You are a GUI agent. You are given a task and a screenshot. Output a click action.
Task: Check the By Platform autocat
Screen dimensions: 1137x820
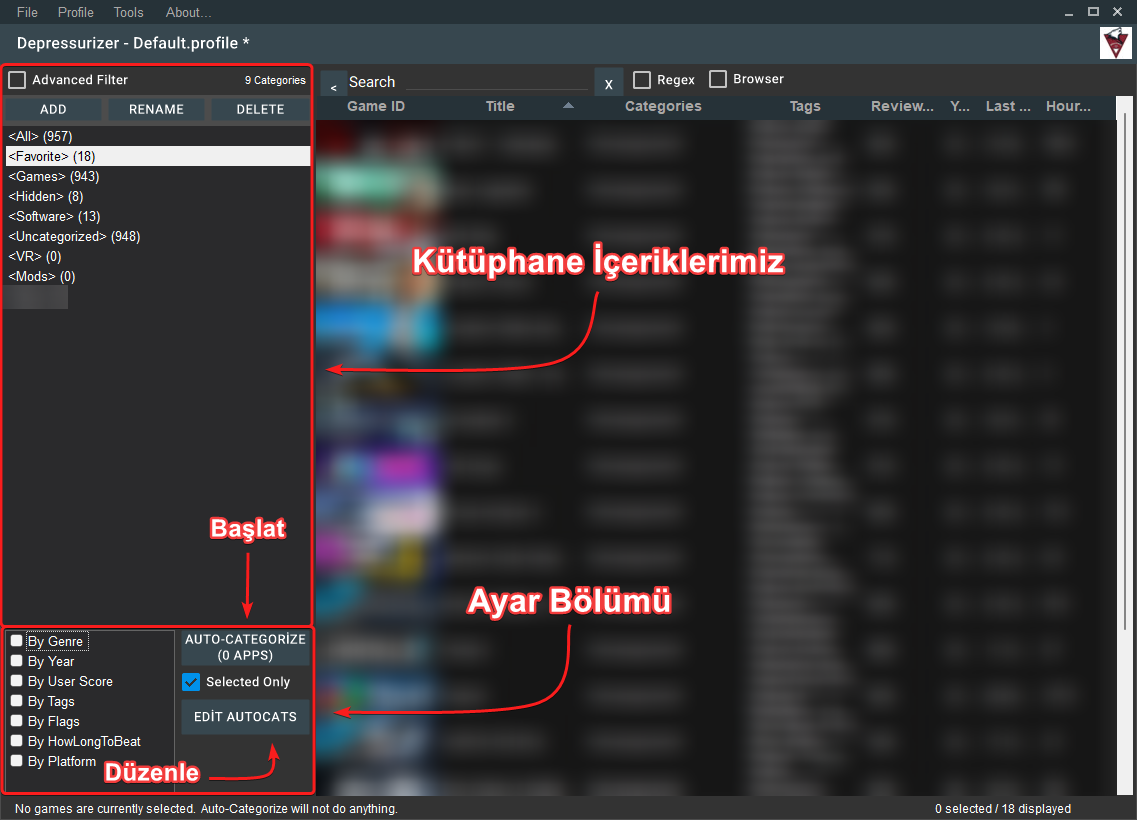click(x=17, y=761)
